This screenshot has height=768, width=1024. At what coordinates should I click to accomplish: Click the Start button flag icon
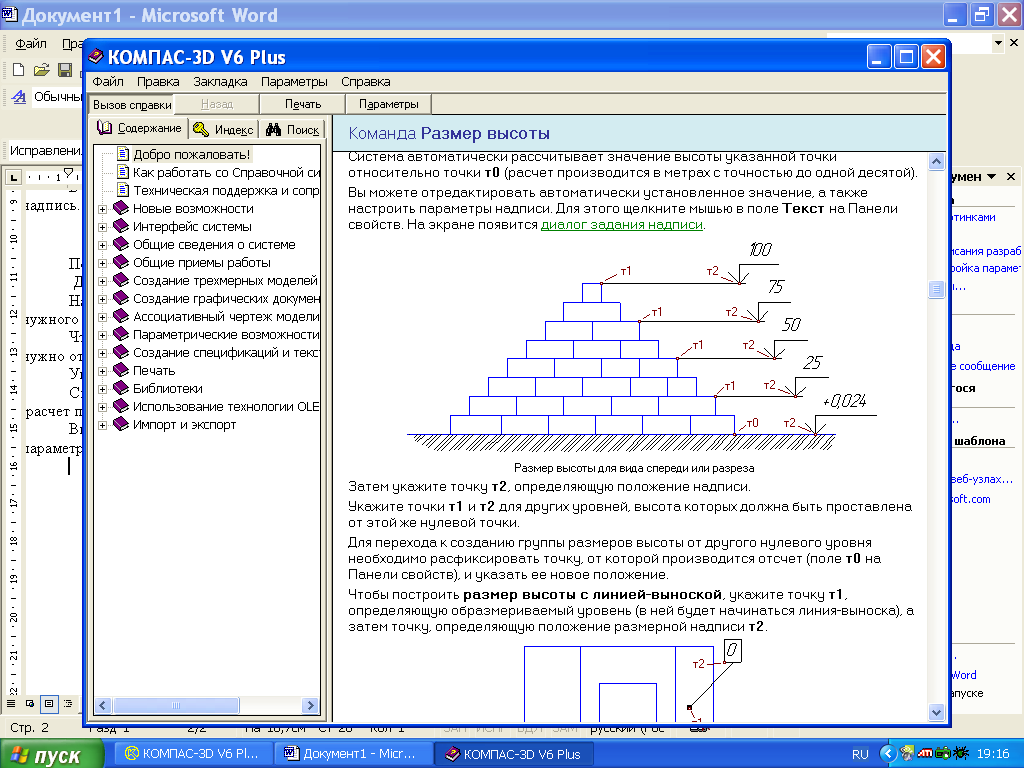pyautogui.click(x=20, y=755)
